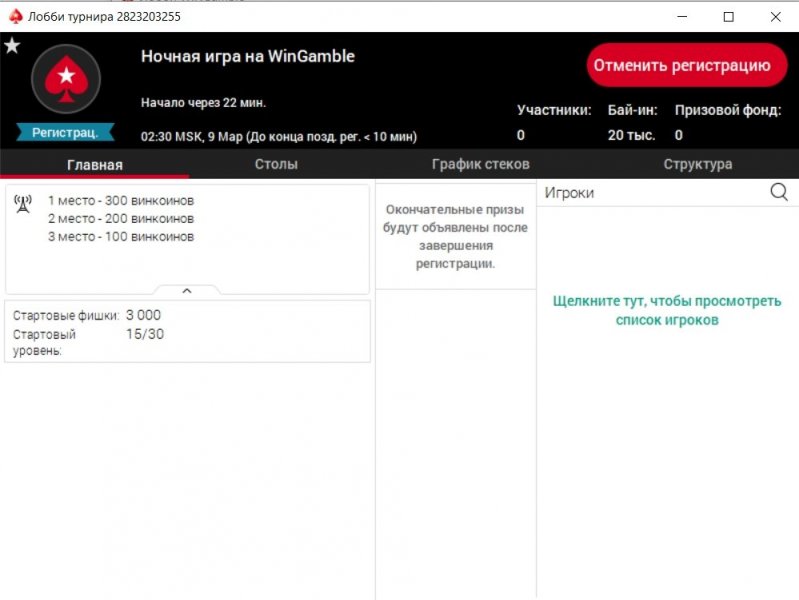Click the Призовой фонд label
This screenshot has width=799, height=600.
[x=720, y=110]
